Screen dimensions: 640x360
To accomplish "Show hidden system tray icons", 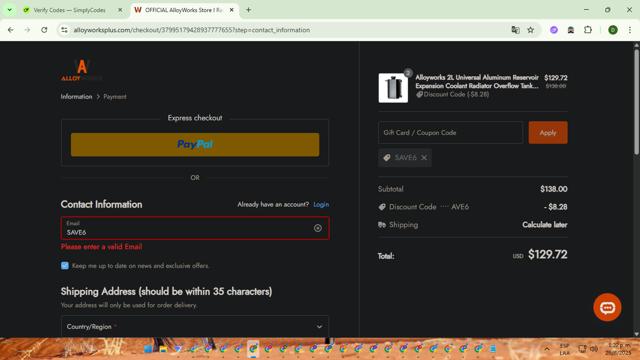I will (547, 349).
